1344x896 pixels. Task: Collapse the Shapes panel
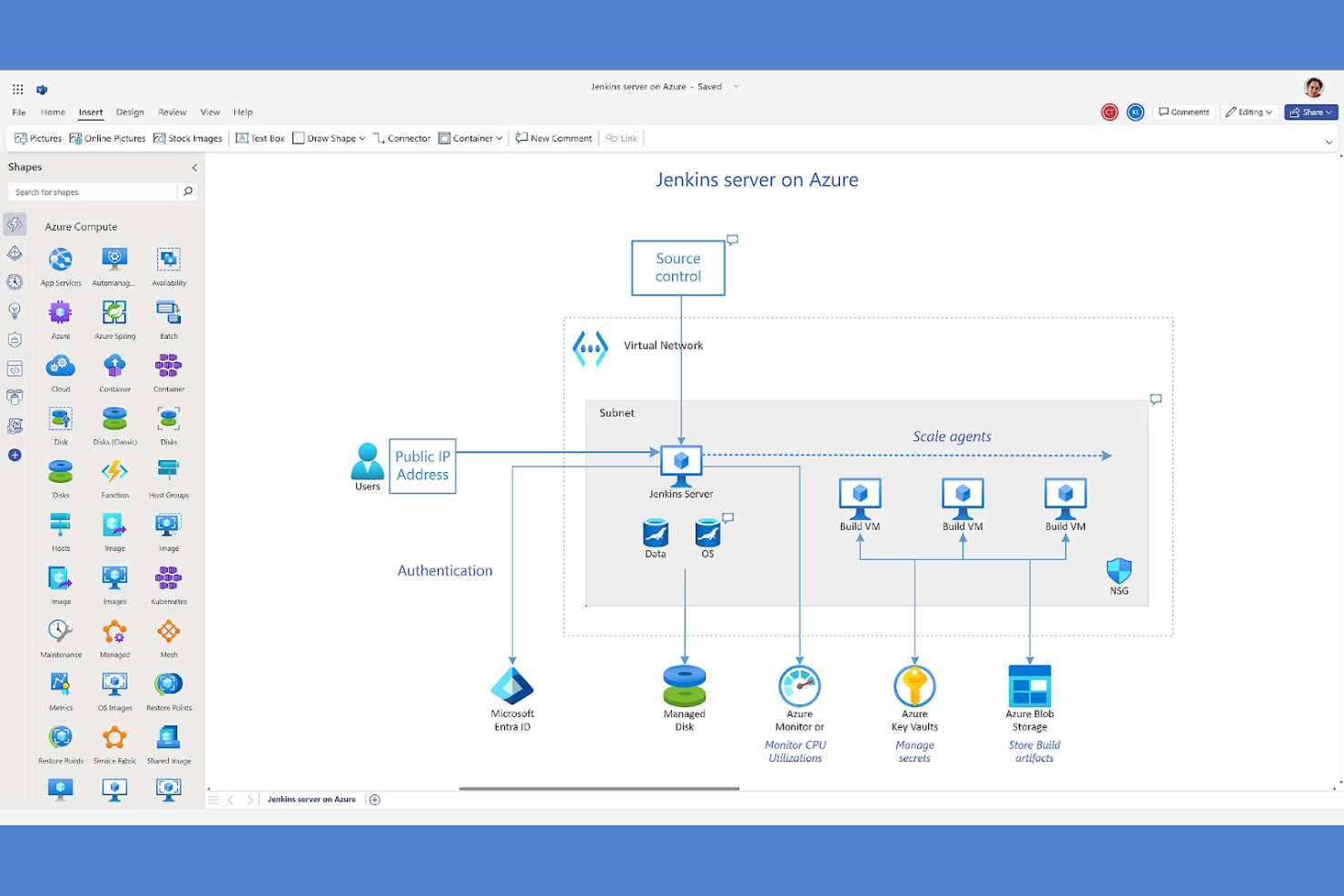[x=193, y=167]
